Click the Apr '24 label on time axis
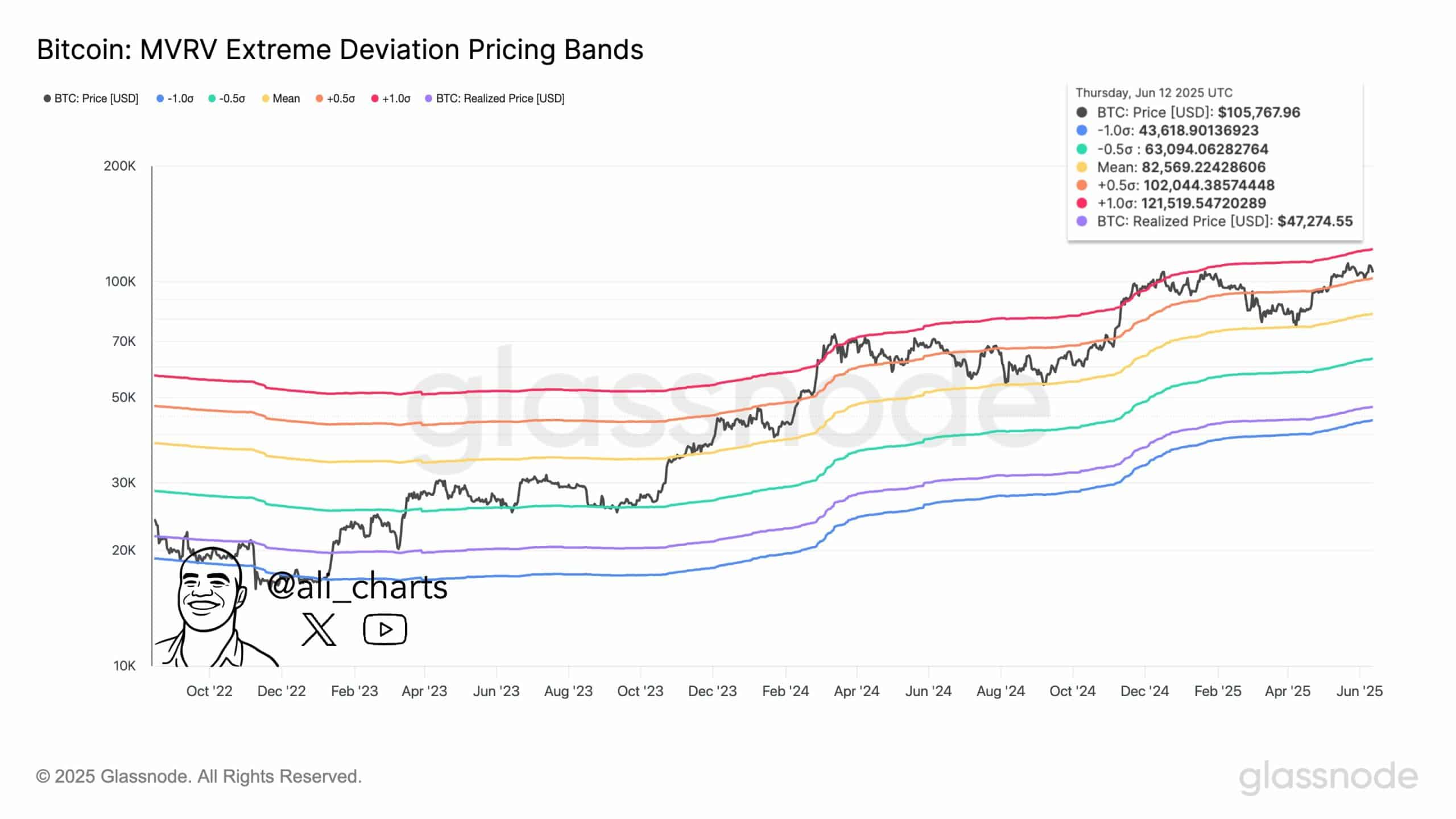 857,691
